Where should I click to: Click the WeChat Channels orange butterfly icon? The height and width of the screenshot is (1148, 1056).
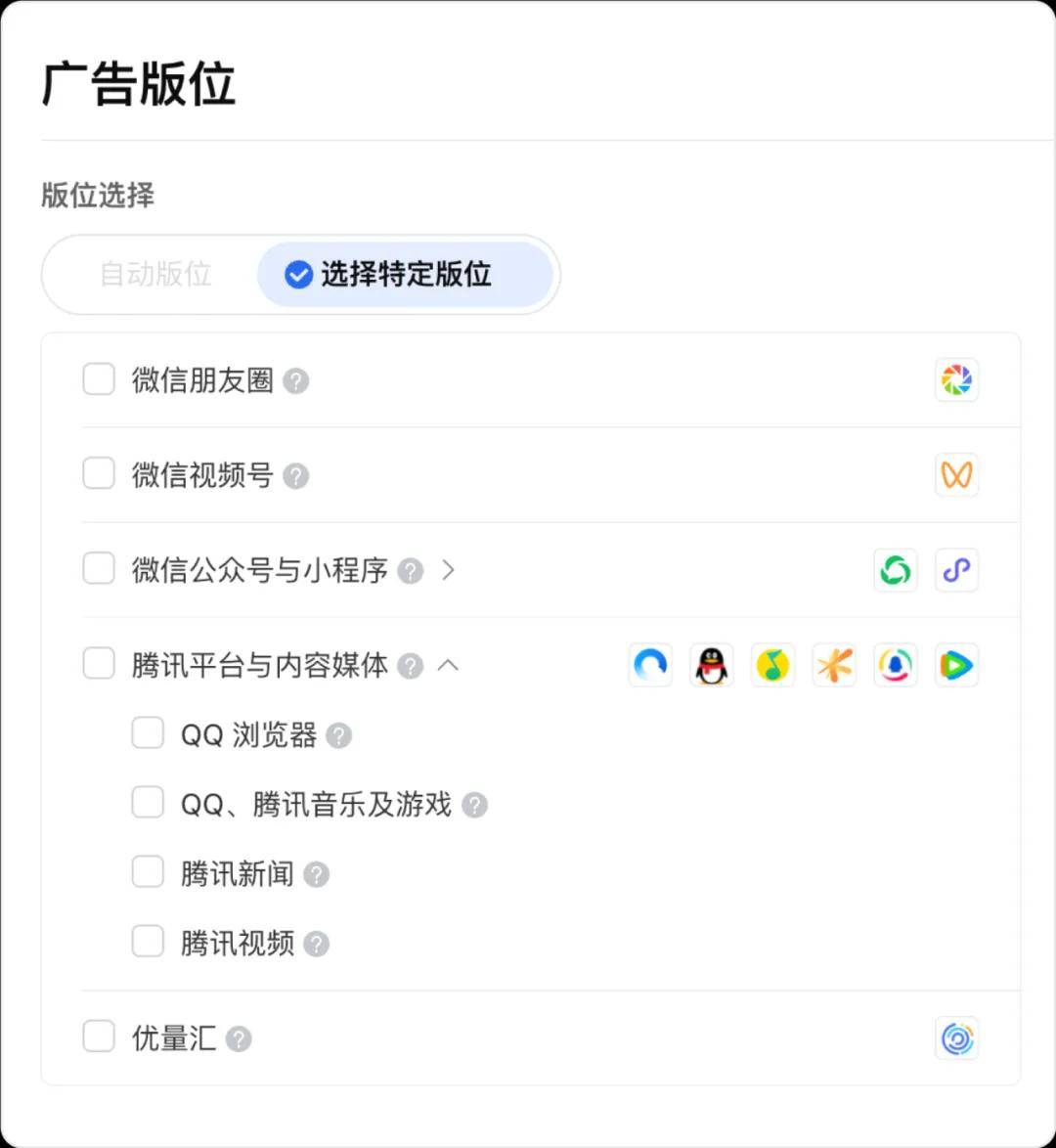click(x=956, y=475)
